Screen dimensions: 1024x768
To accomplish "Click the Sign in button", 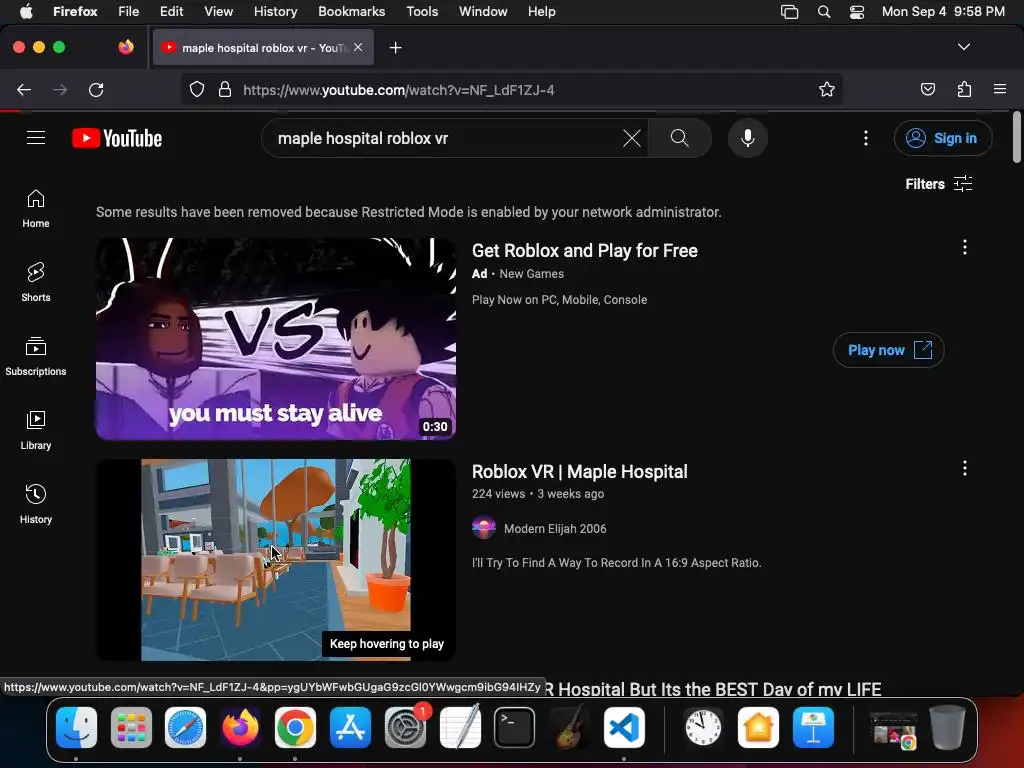I will coord(942,138).
